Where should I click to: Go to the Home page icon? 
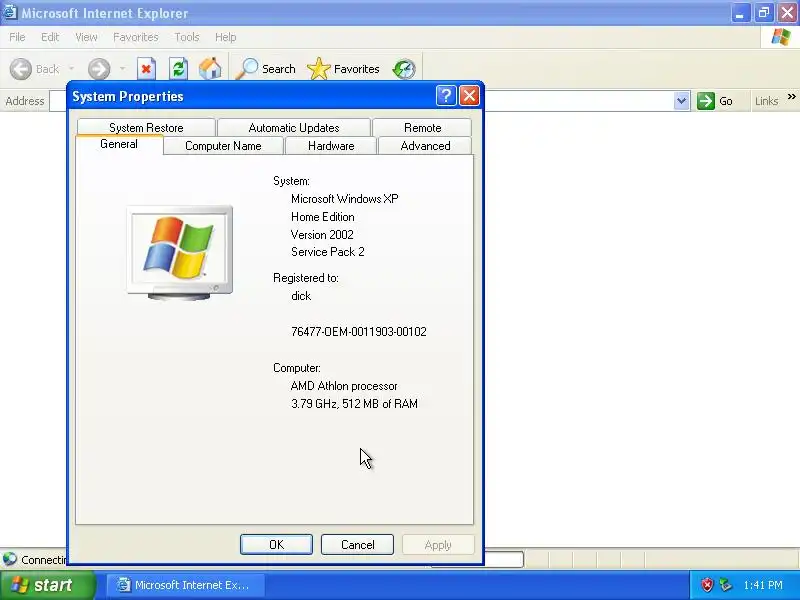(x=210, y=69)
